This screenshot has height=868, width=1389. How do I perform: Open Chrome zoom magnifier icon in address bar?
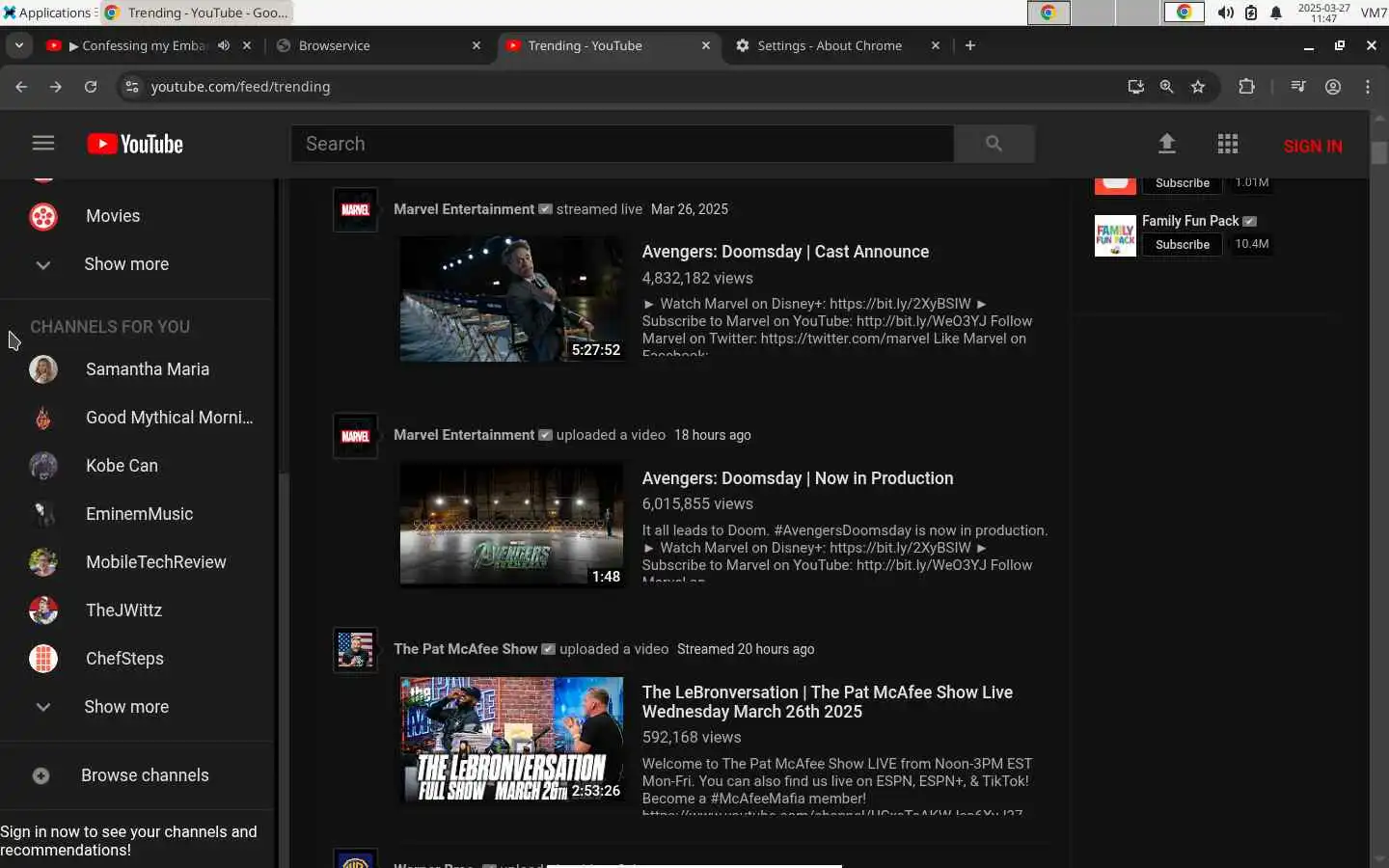pyautogui.click(x=1167, y=87)
